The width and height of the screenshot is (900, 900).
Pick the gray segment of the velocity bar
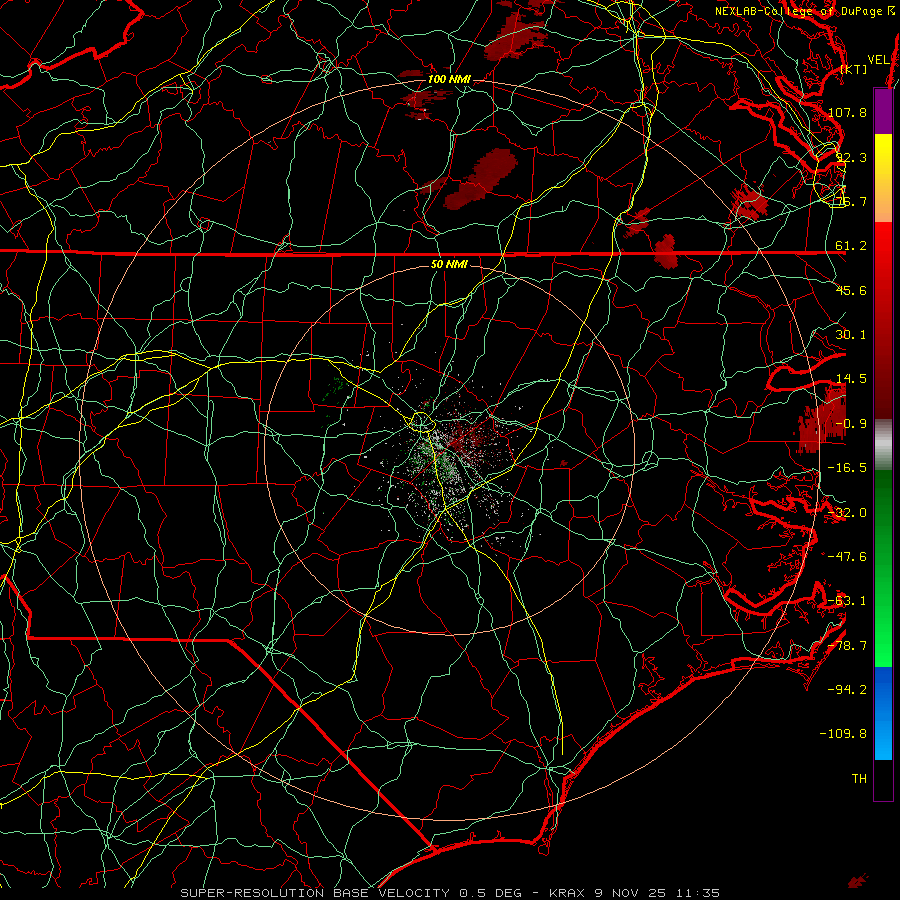883,443
